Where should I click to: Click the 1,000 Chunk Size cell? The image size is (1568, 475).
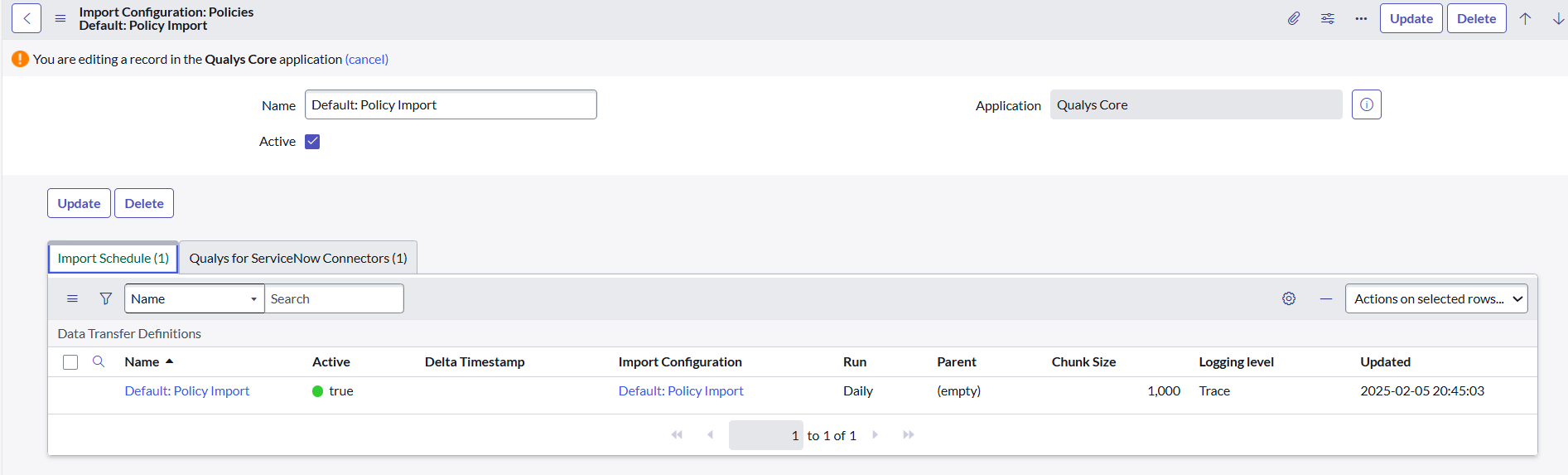(1164, 391)
